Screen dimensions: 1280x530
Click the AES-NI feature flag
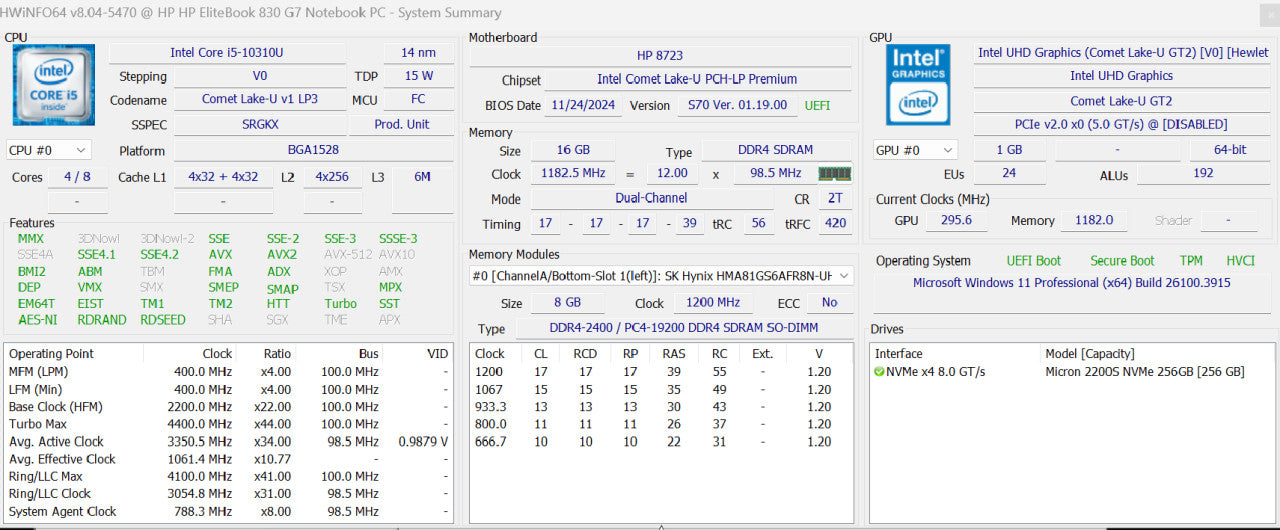pyautogui.click(x=37, y=320)
